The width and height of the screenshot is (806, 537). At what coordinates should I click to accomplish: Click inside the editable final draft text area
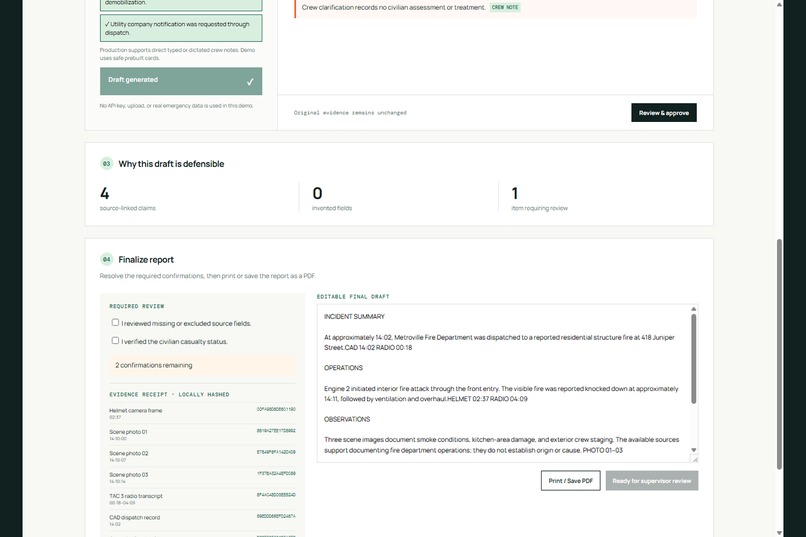coord(503,383)
